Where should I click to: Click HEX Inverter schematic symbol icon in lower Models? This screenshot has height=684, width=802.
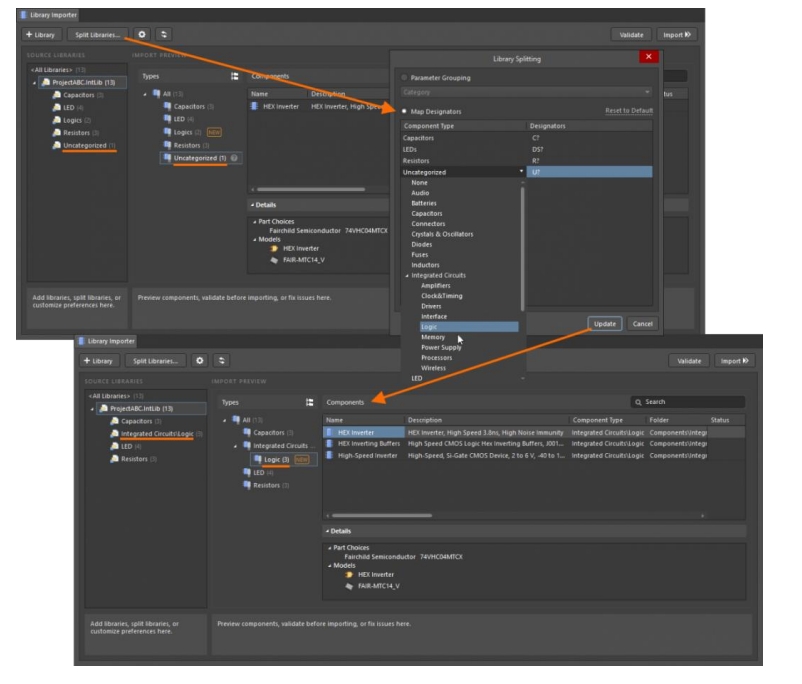(349, 575)
